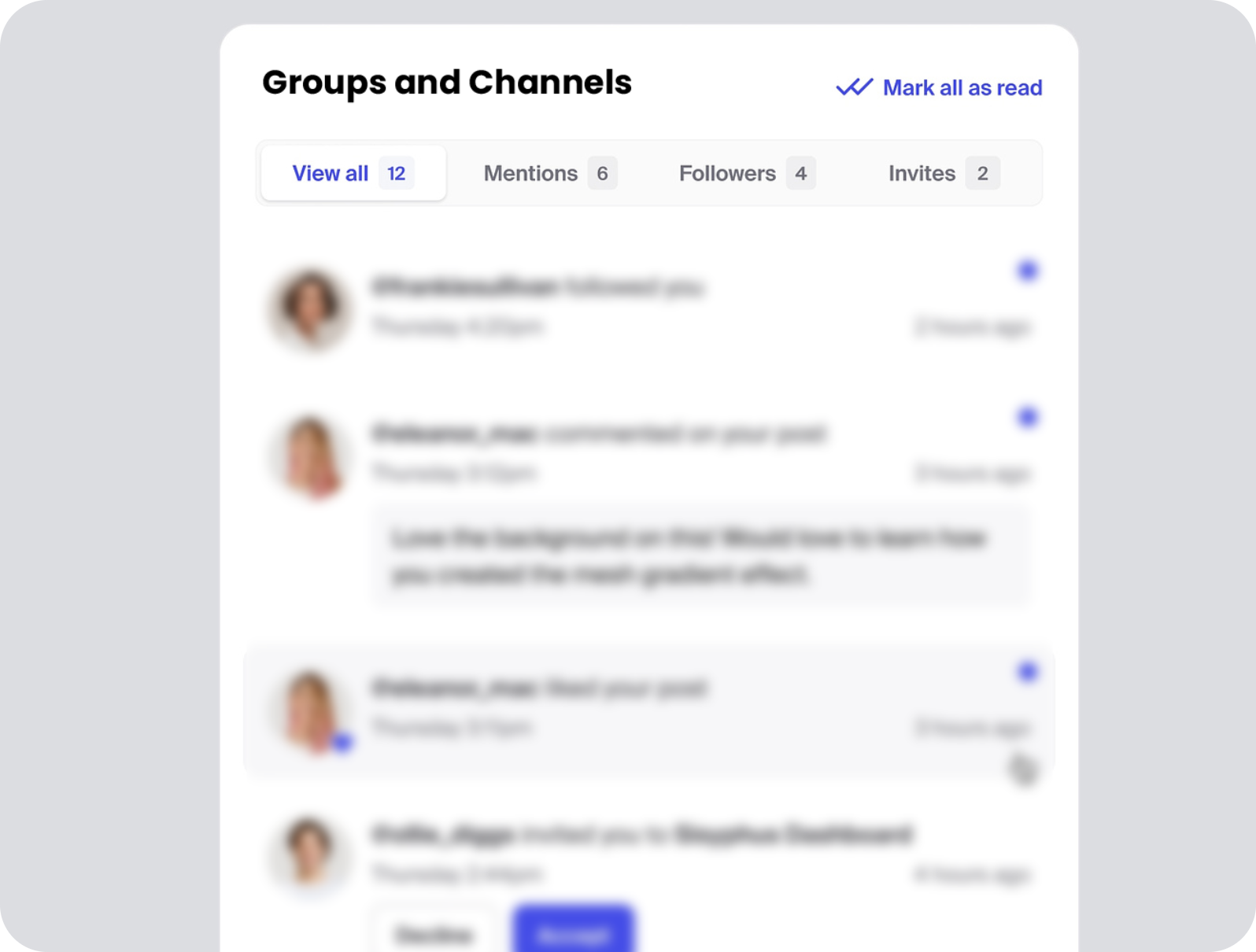Select the View all tab

pyautogui.click(x=331, y=173)
